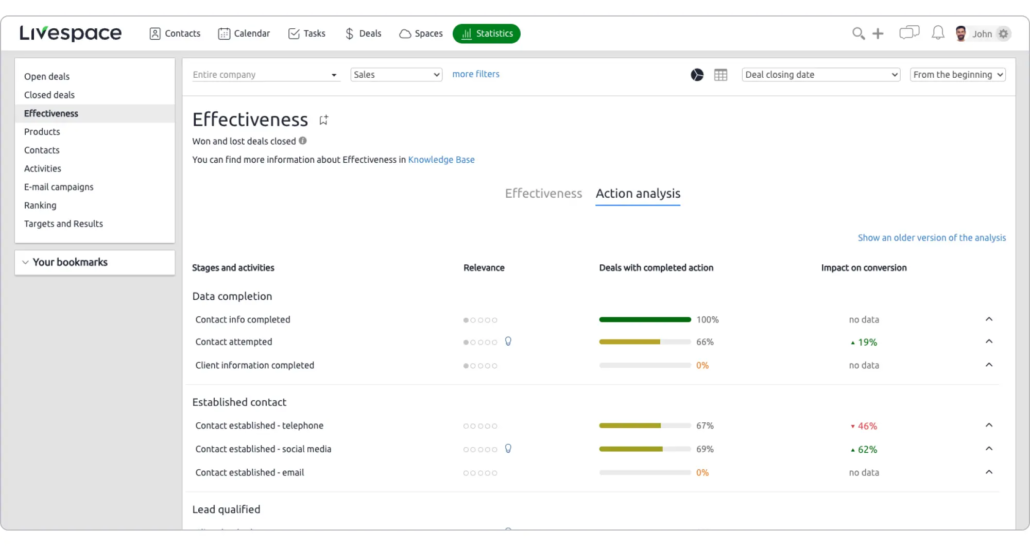Click the Relevance column header
Viewport: 1030px width, 546px height.
coord(483,267)
